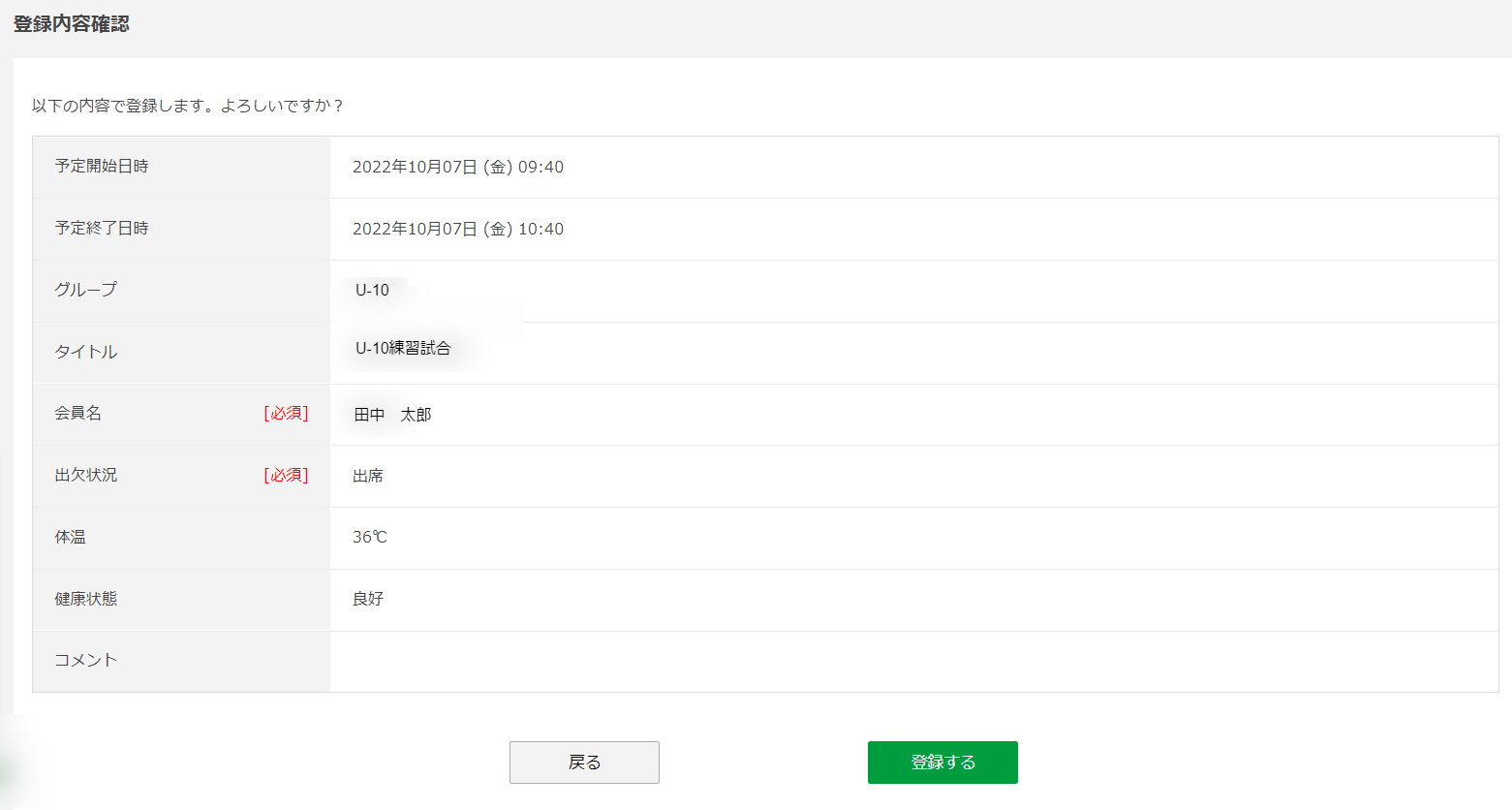Click the 予定終了日時 row label

[102, 228]
